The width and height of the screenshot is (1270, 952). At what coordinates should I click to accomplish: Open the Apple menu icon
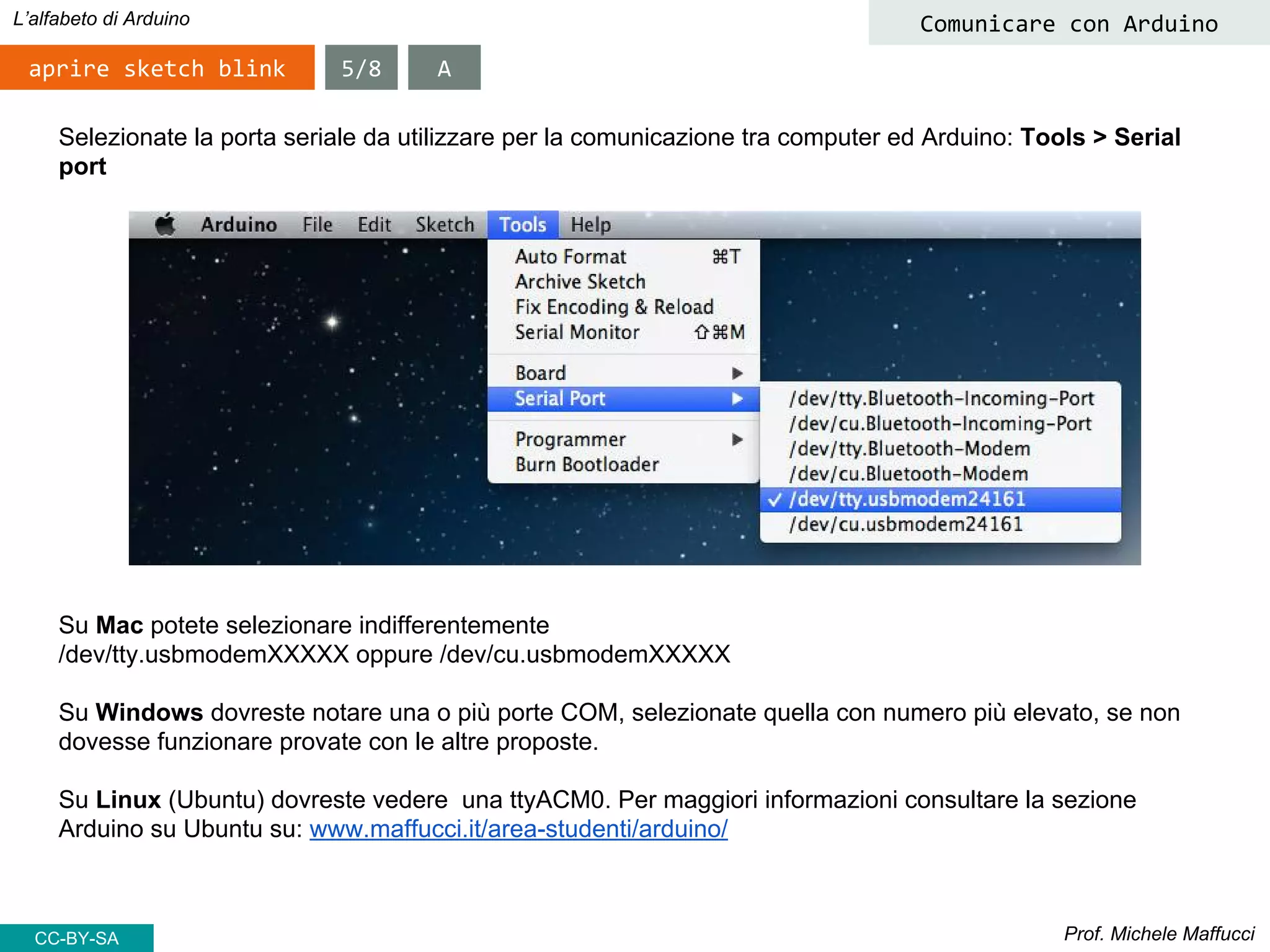[166, 224]
